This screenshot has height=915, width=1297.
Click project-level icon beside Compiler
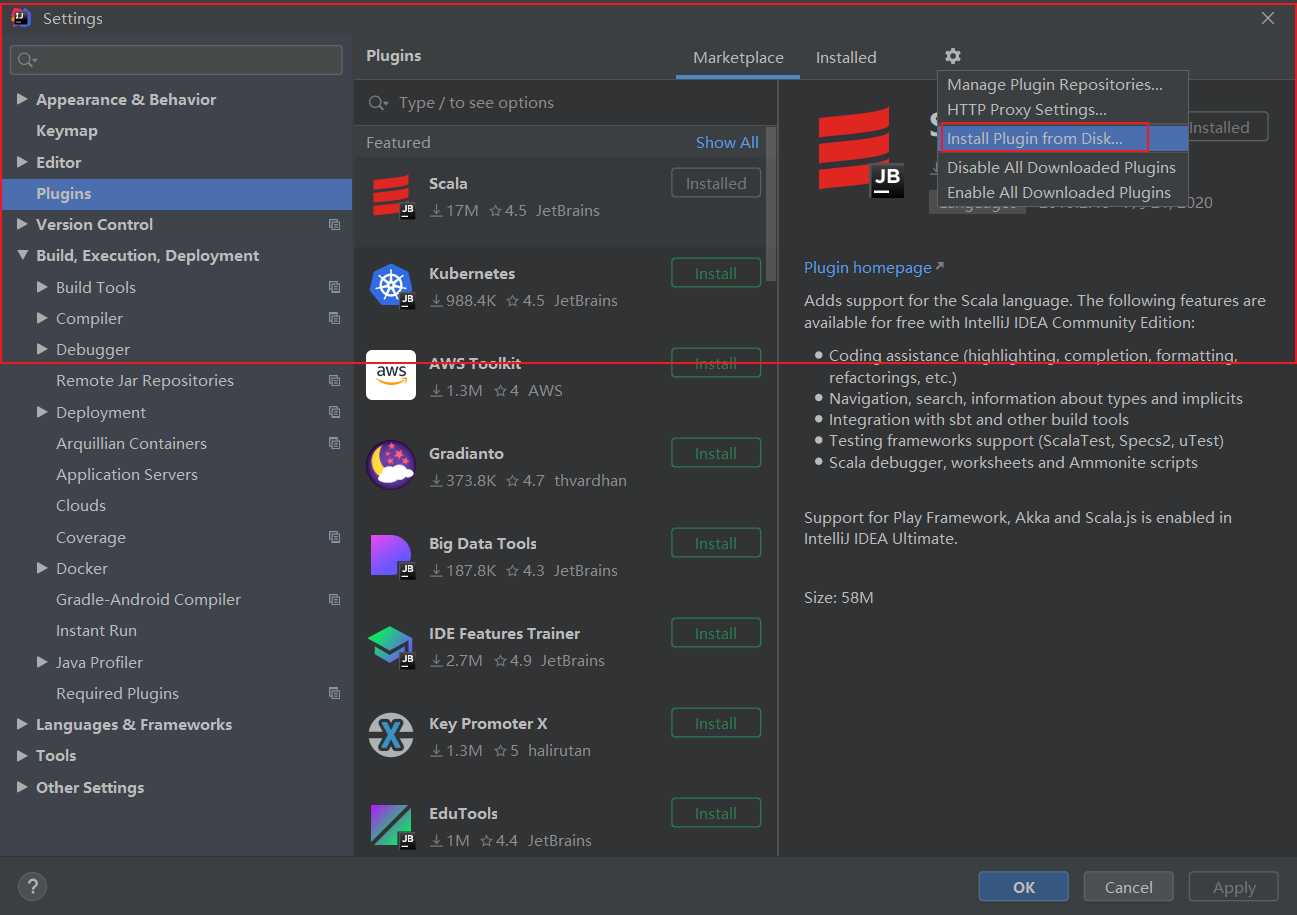pos(335,319)
